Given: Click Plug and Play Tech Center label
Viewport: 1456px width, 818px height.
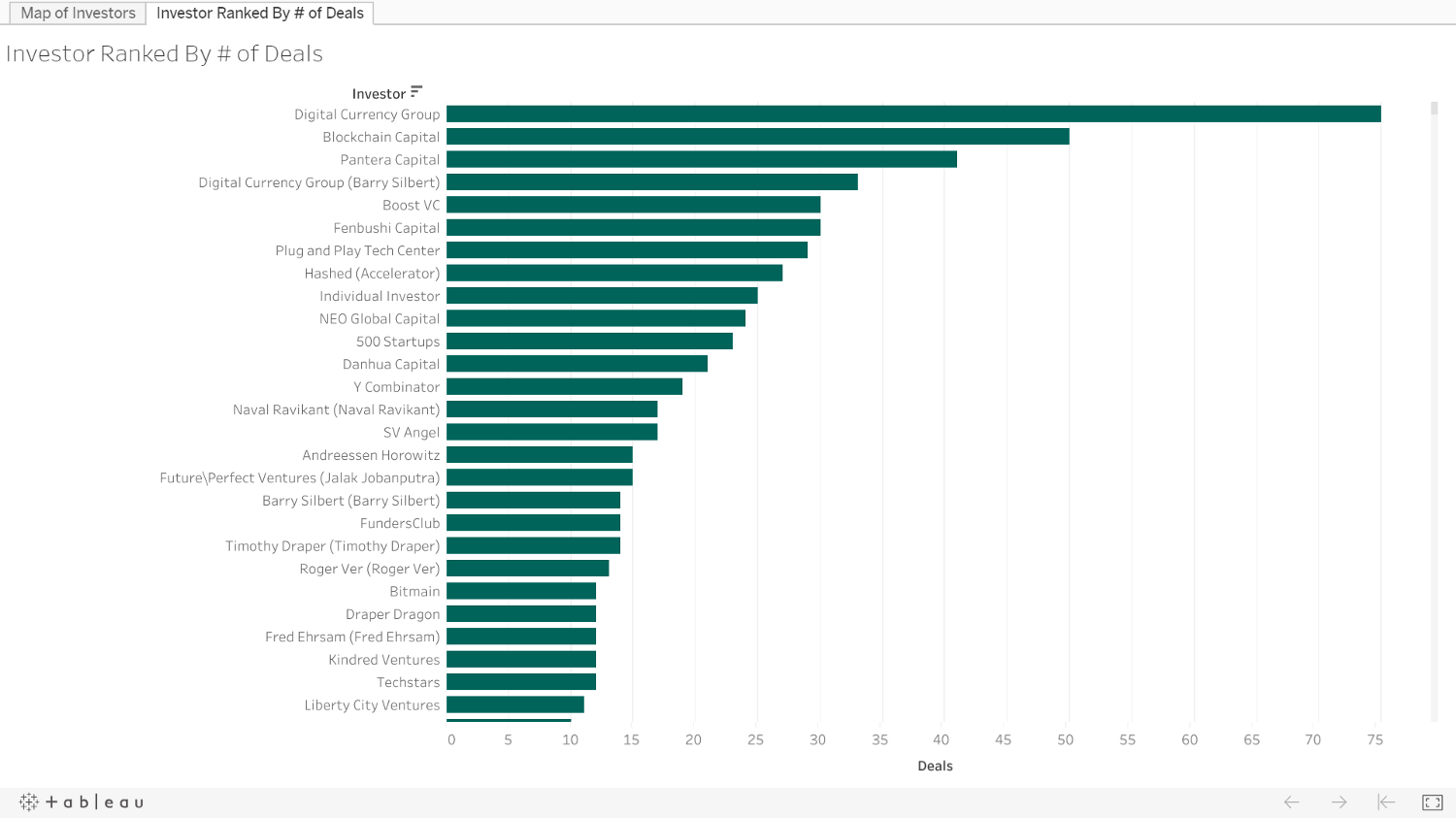Looking at the screenshot, I should pos(357,250).
